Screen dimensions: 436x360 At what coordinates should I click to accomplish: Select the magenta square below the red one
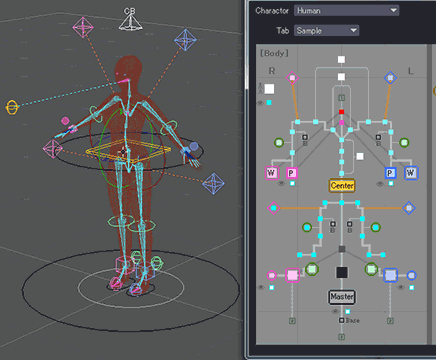341,123
